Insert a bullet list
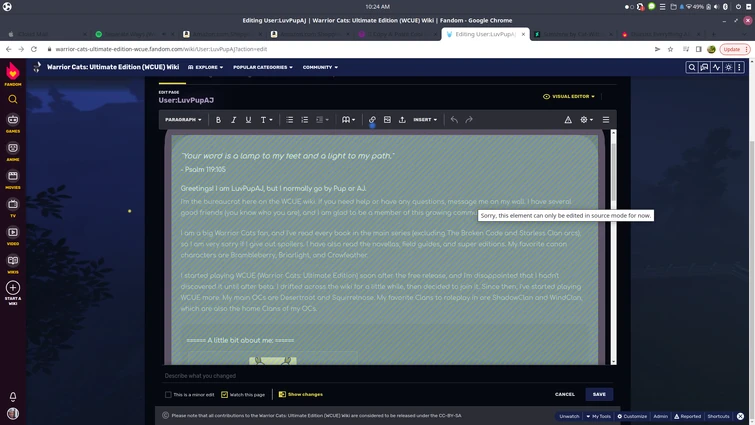 [x=289, y=120]
